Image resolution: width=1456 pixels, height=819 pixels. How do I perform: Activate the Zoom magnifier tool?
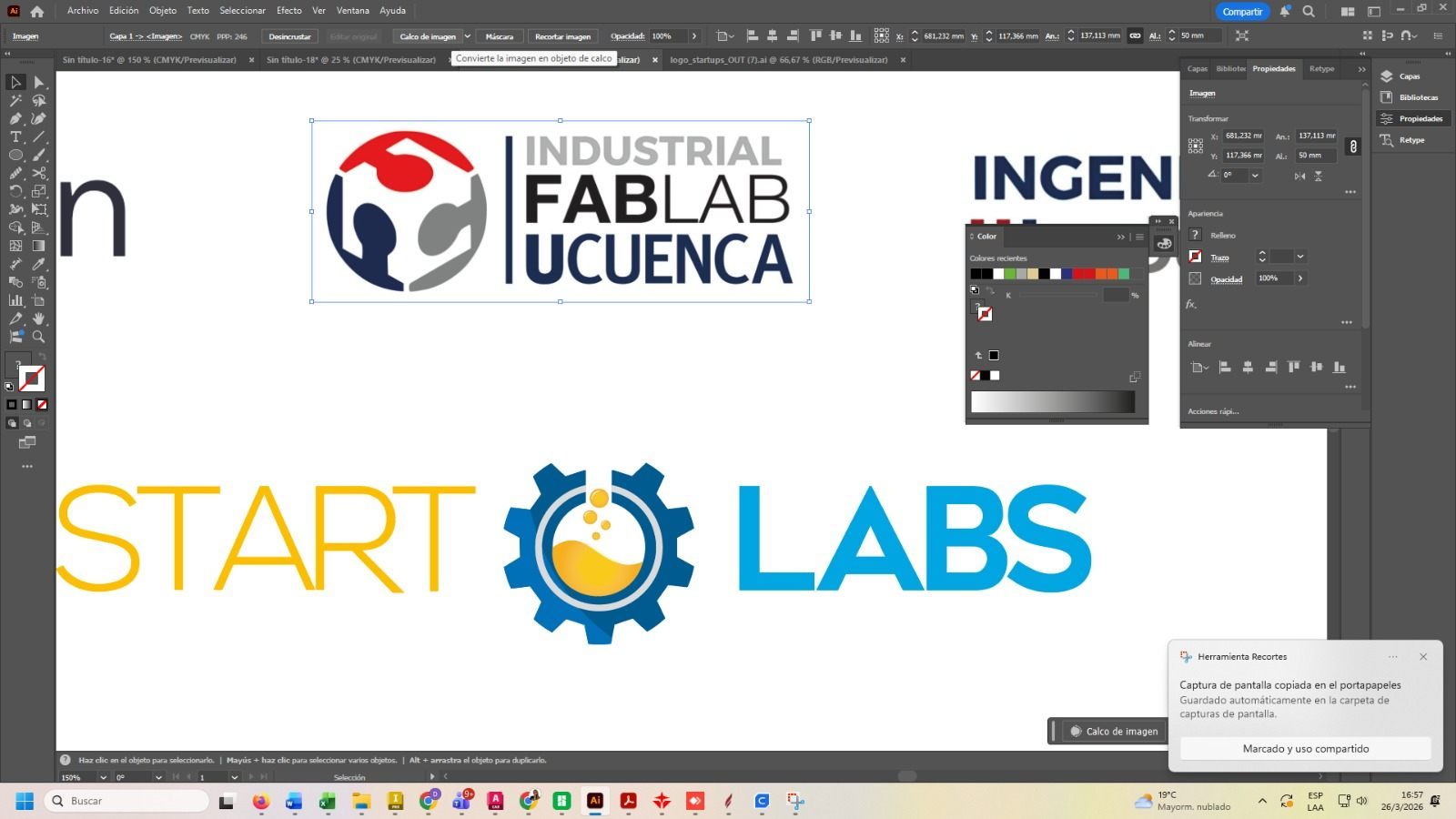(39, 337)
